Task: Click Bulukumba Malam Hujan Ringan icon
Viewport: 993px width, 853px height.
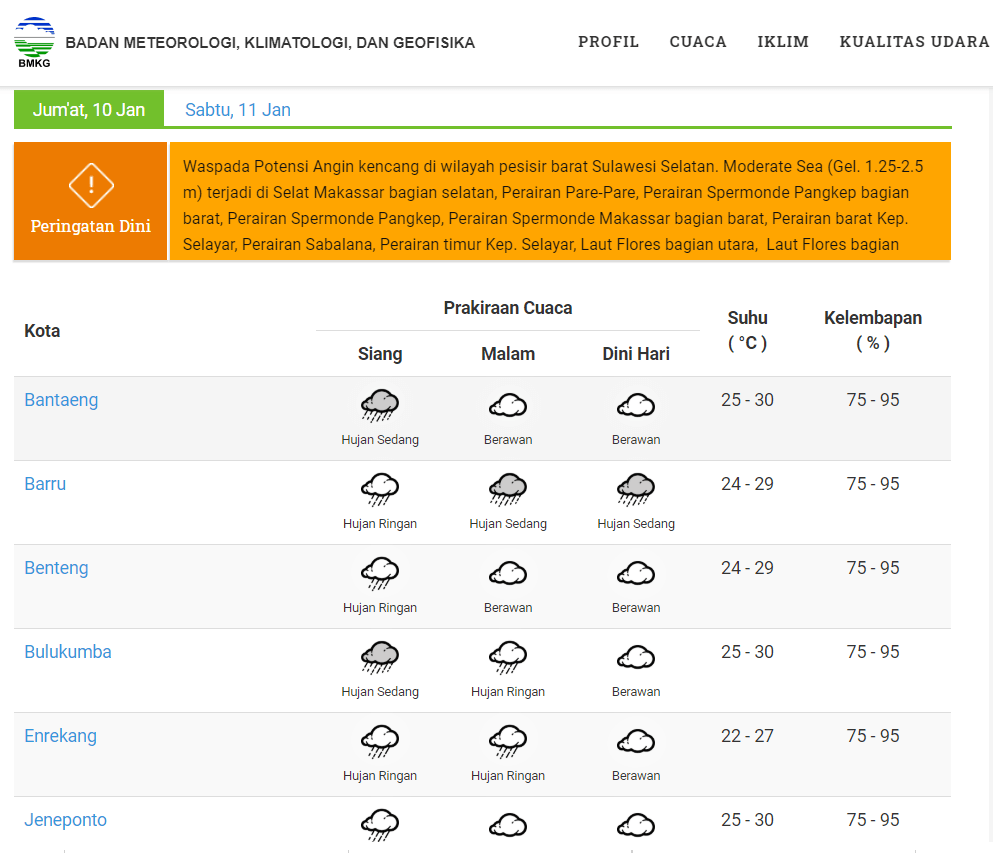Action: click(x=508, y=657)
